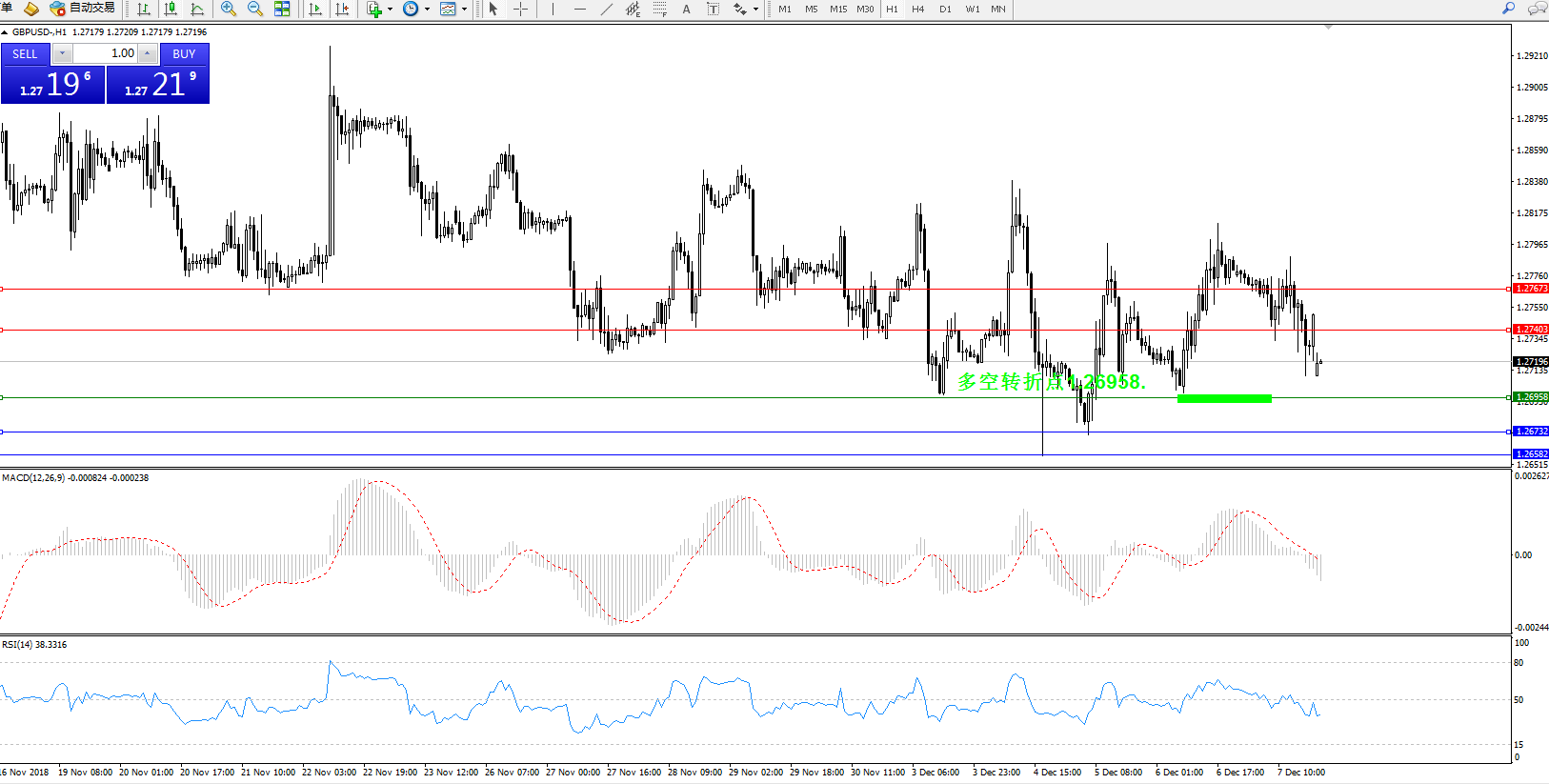
Task: Switch to the D1 timeframe
Action: pyautogui.click(x=945, y=9)
